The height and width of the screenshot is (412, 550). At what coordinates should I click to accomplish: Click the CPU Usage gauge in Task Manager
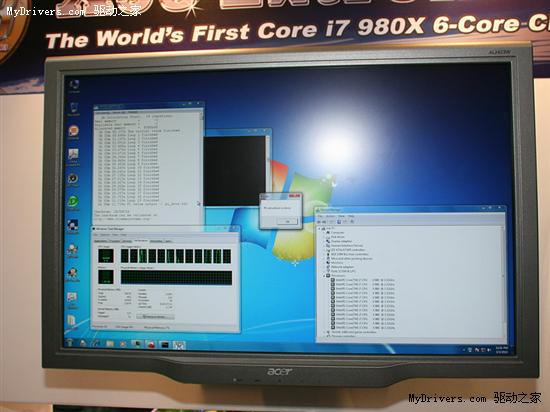[106, 256]
